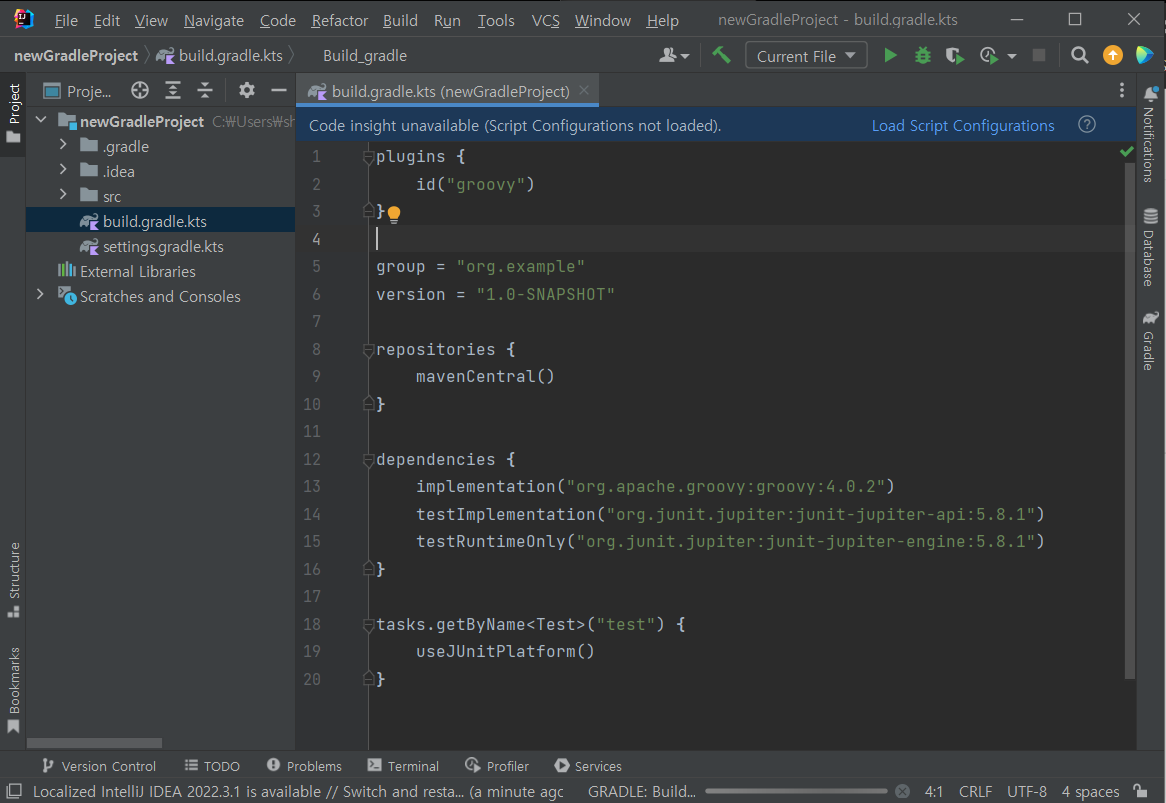This screenshot has width=1166, height=803.
Task: Toggle the Bookmarks tool window
Action: coord(13,690)
